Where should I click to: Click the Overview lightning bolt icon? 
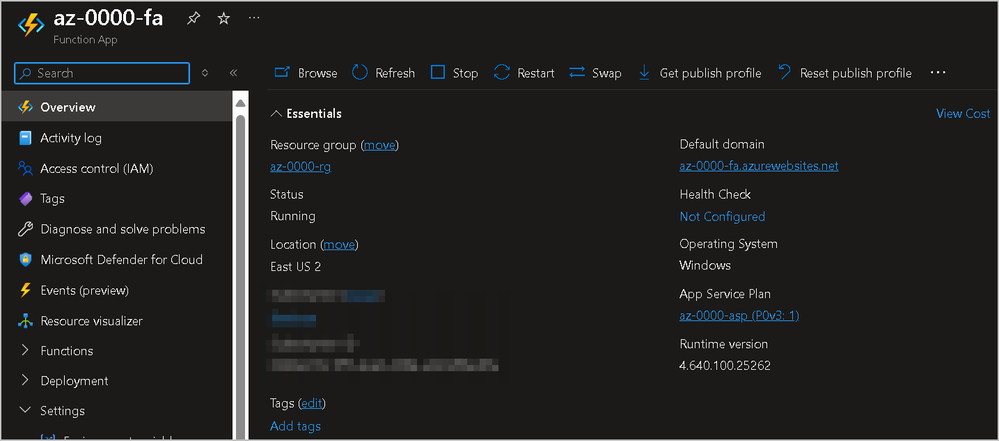tap(25, 107)
